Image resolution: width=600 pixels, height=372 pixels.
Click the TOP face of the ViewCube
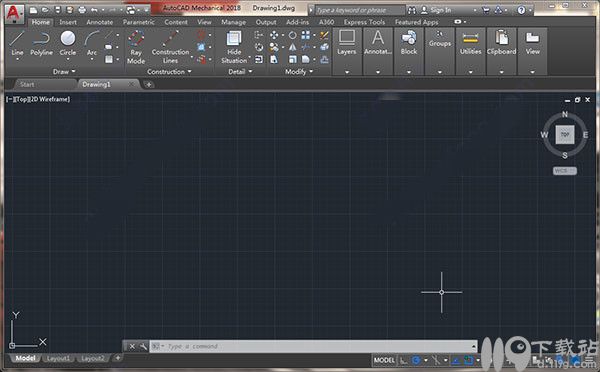pos(565,134)
